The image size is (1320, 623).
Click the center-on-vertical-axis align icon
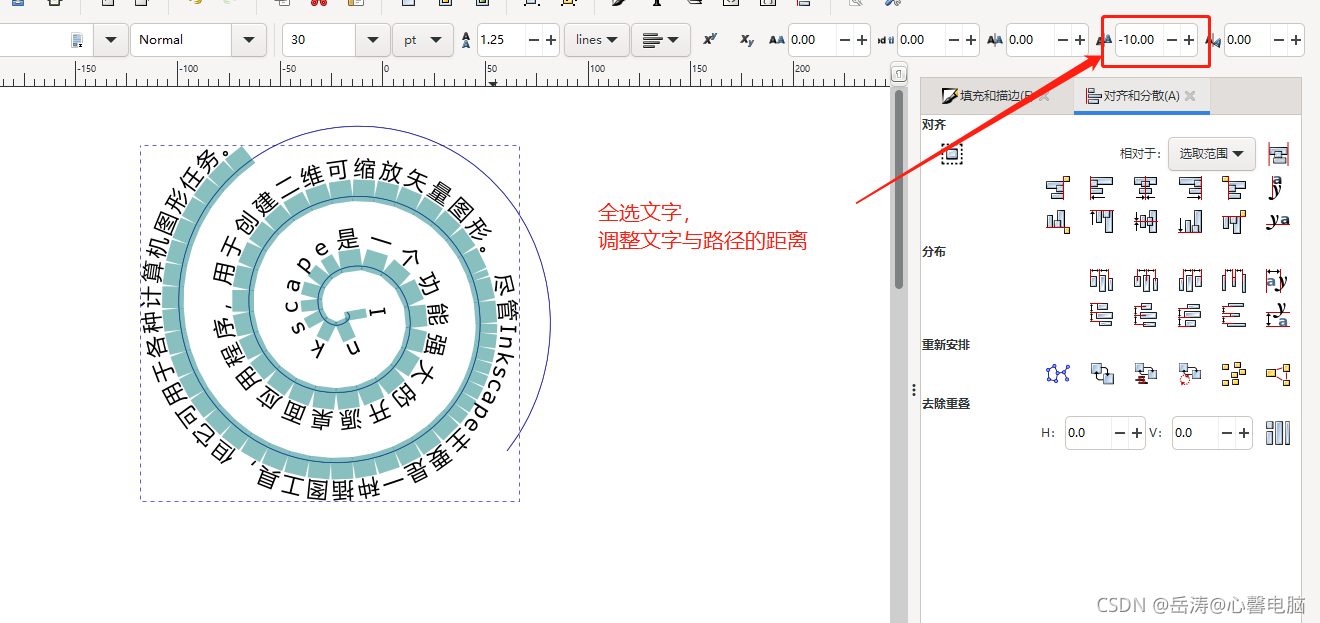coord(1144,187)
